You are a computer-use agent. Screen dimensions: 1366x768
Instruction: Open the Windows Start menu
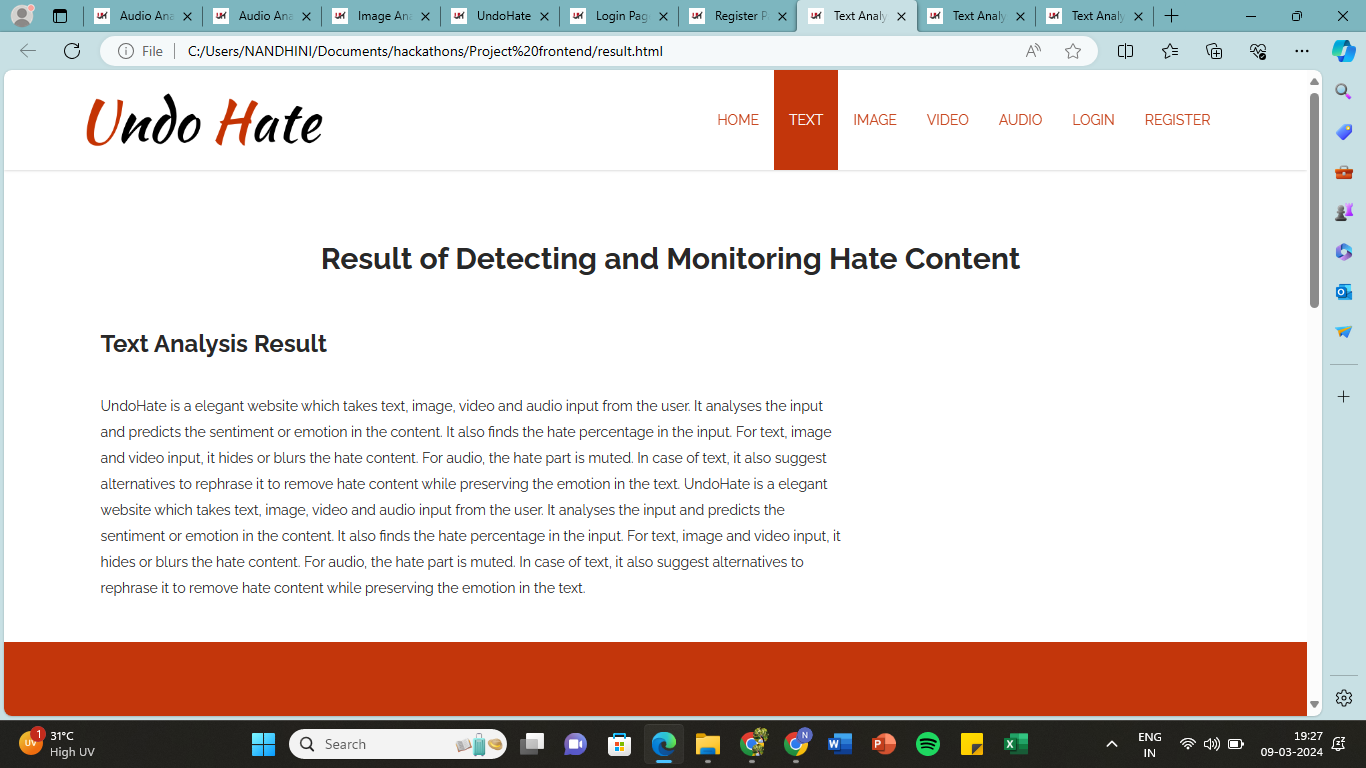click(x=263, y=744)
